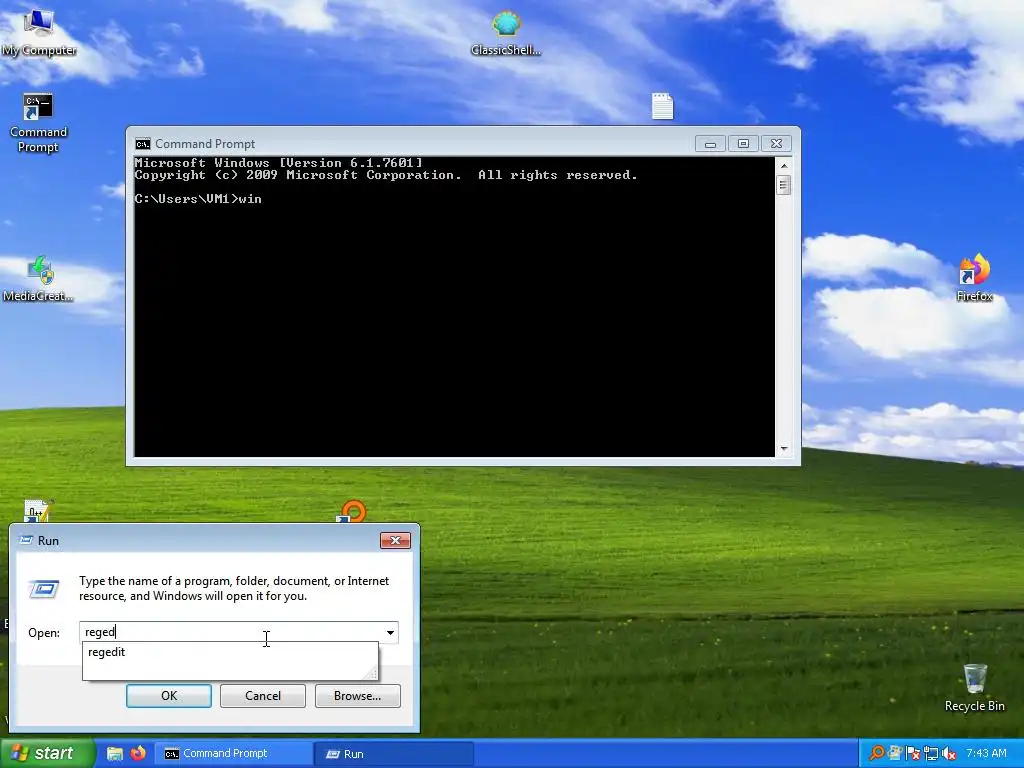The image size is (1024, 768).
Task: Select the orange ring shortcut icon on desktop
Action: pos(352,511)
